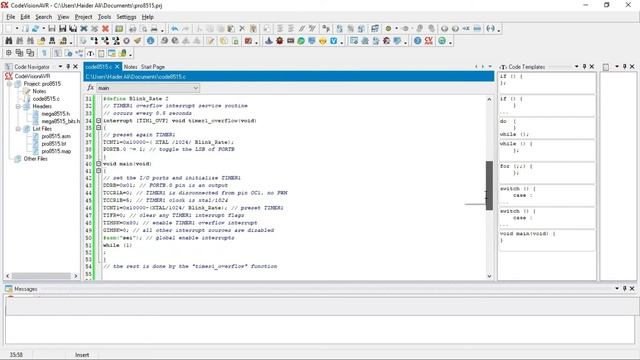This screenshot has height=360, width=640.
Task: Click the green circular icon next to chip icon
Action: pos(301,41)
